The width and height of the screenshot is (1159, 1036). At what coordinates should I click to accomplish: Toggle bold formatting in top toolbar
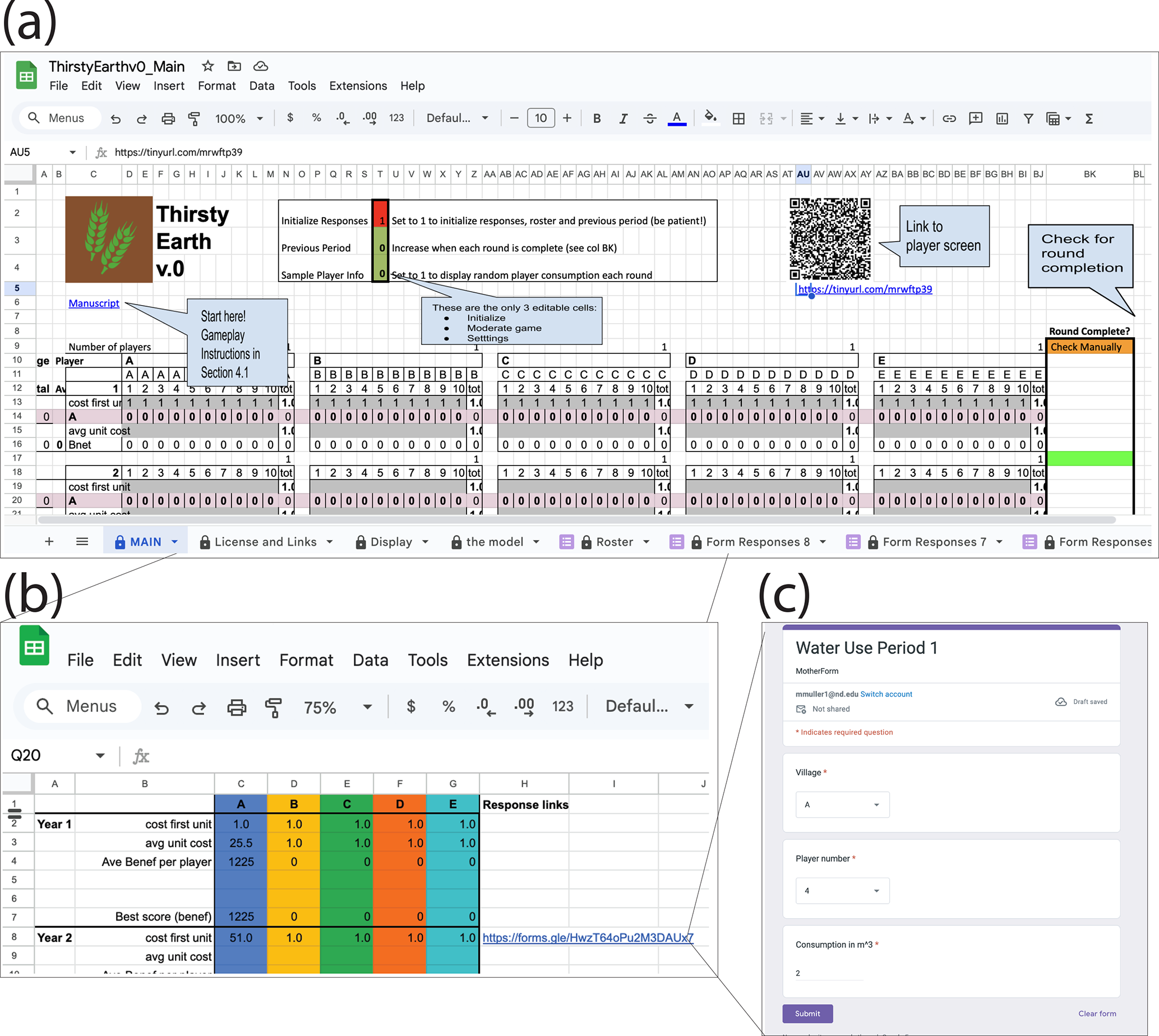pyautogui.click(x=596, y=118)
